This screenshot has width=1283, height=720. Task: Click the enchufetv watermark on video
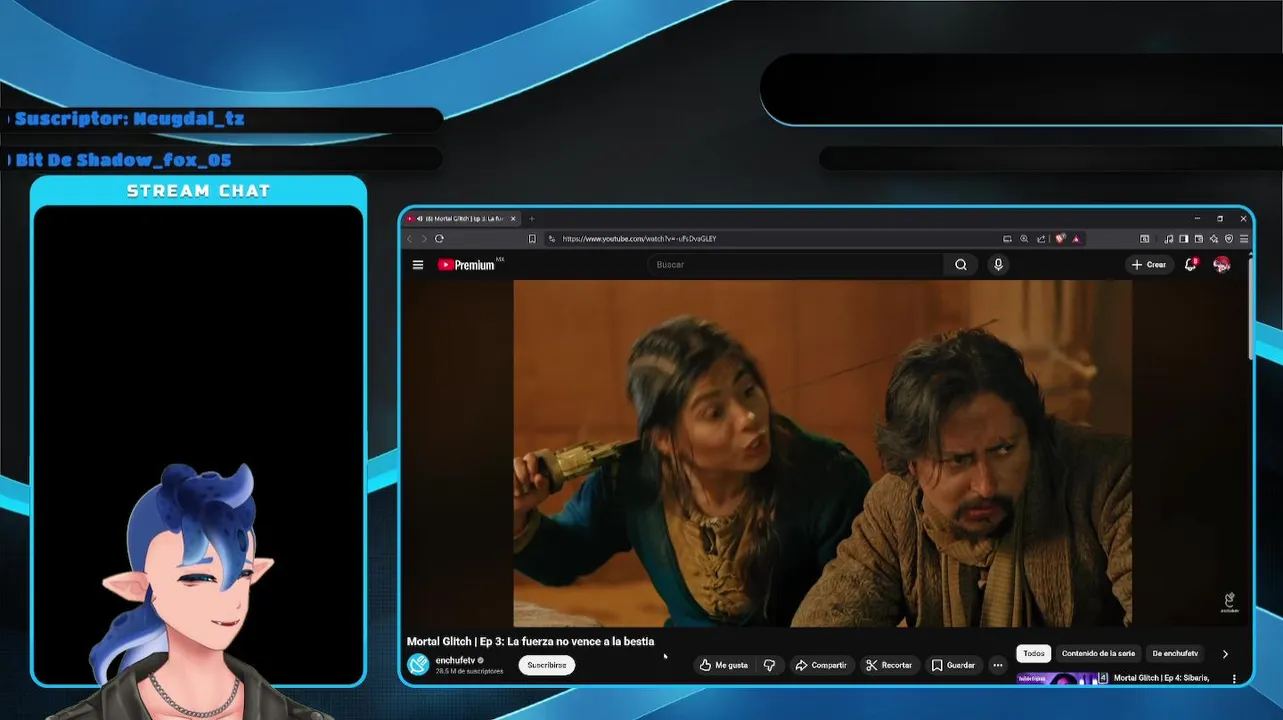click(1229, 602)
